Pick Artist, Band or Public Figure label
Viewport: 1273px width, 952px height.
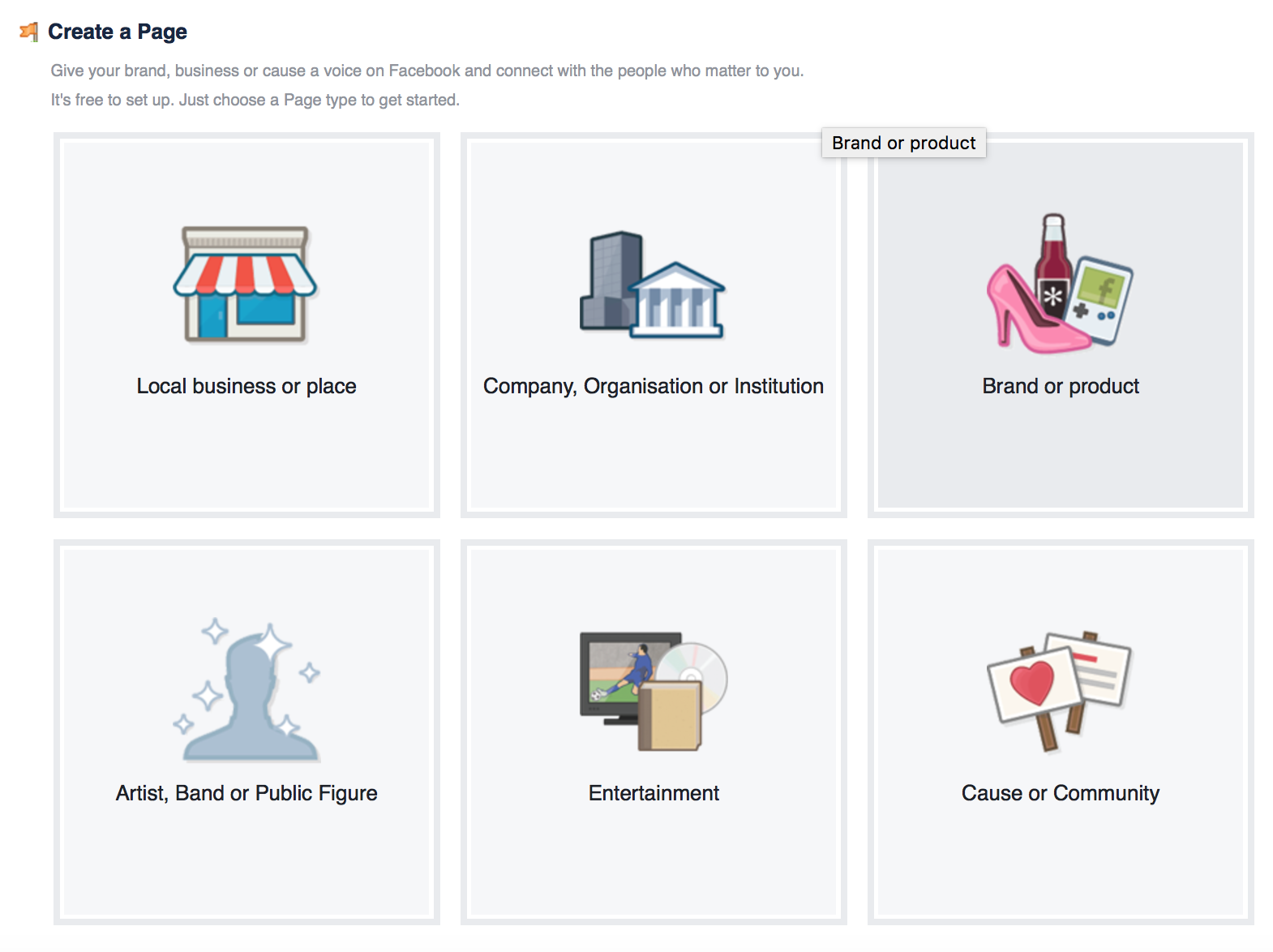click(x=246, y=793)
